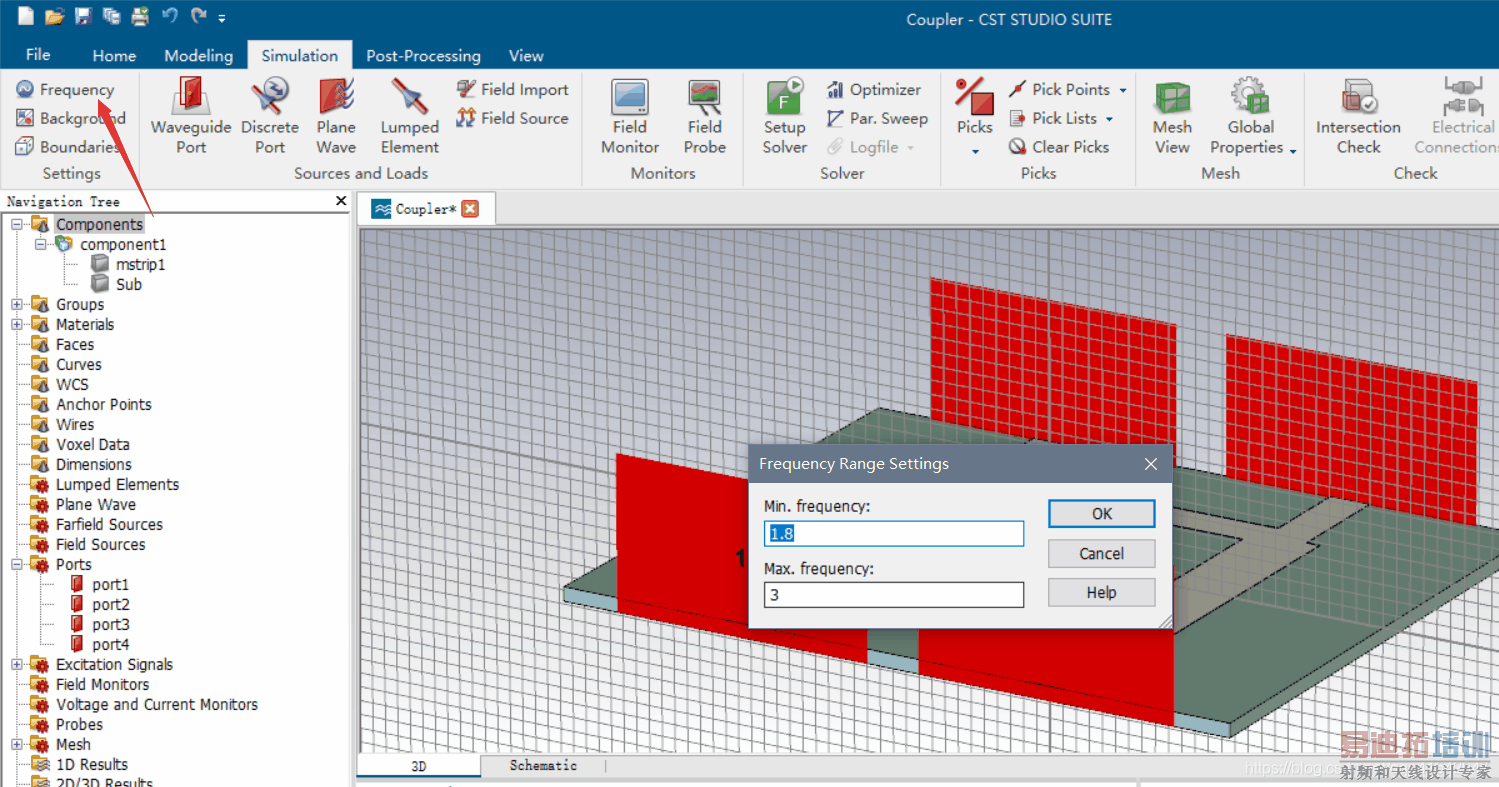Screen dimensions: 1499x787
Task: Collapse the Components tree node
Action: pyautogui.click(x=17, y=225)
